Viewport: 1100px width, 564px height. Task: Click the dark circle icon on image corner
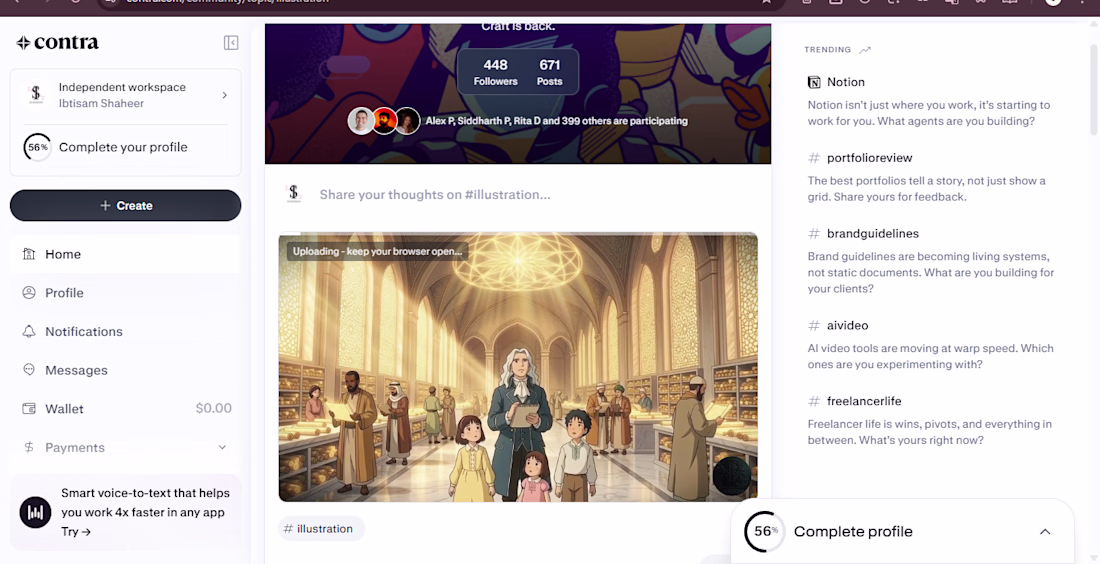[x=732, y=476]
